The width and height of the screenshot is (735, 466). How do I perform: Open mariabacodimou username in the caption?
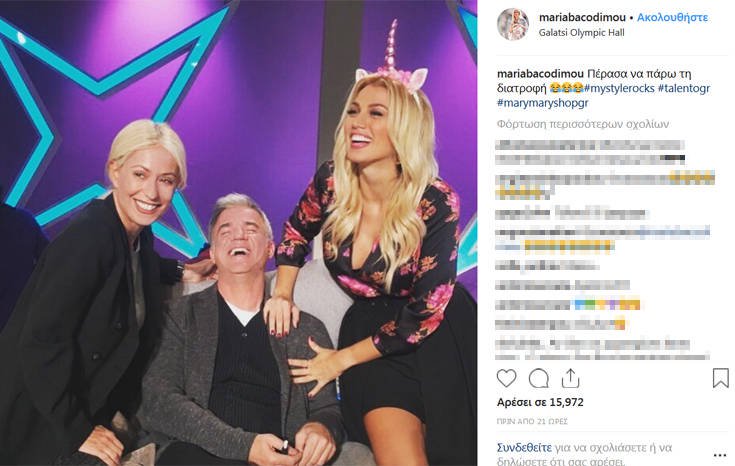tap(540, 74)
